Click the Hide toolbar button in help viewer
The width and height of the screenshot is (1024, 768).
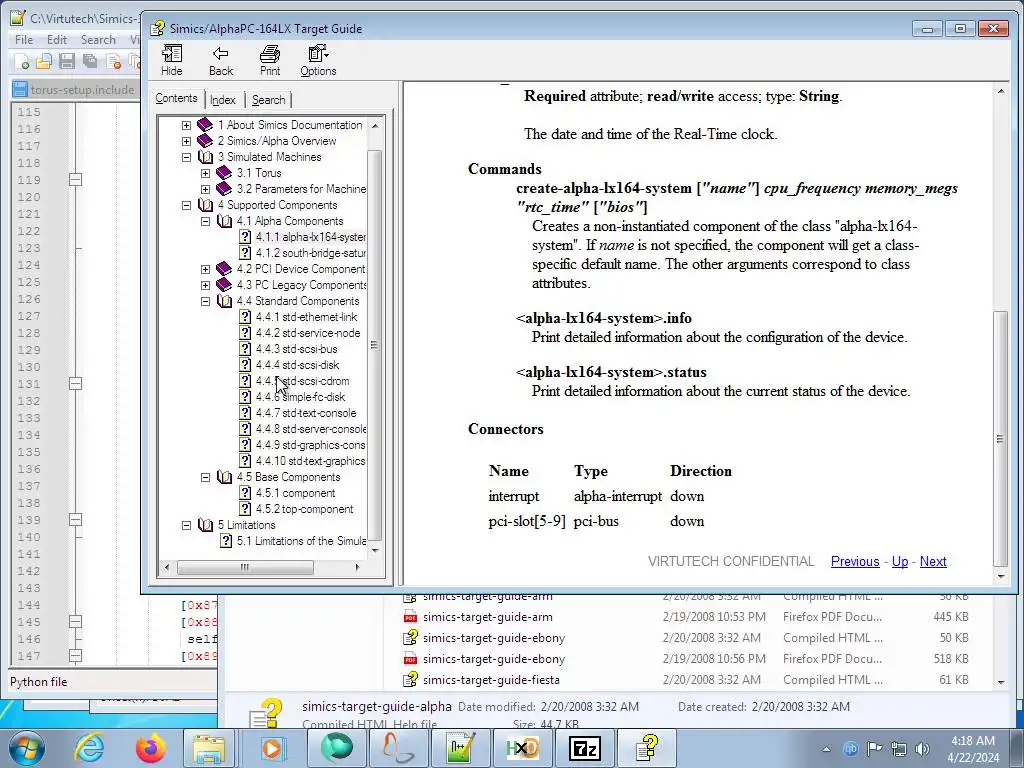[x=172, y=61]
